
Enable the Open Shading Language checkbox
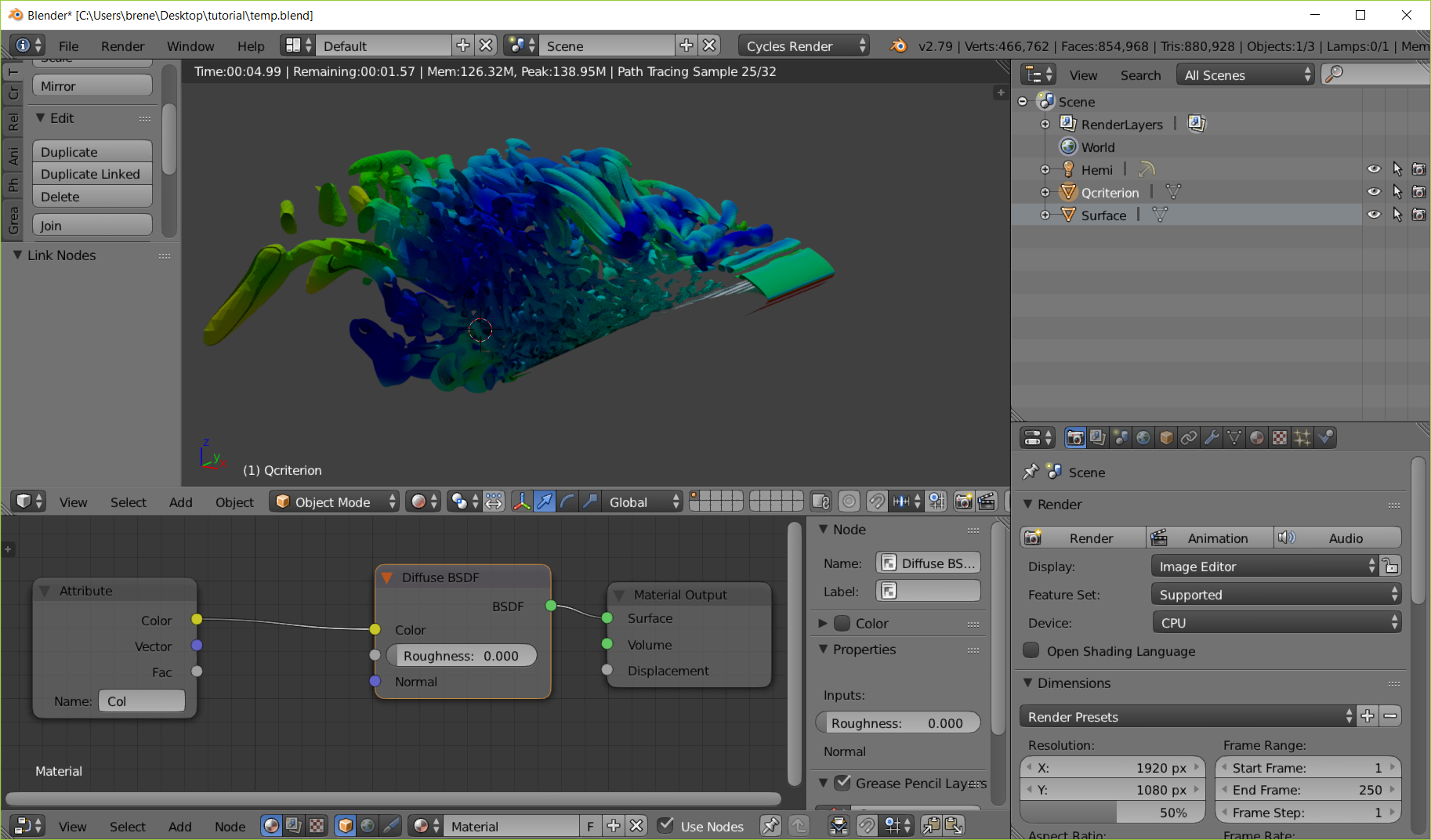click(x=1031, y=650)
